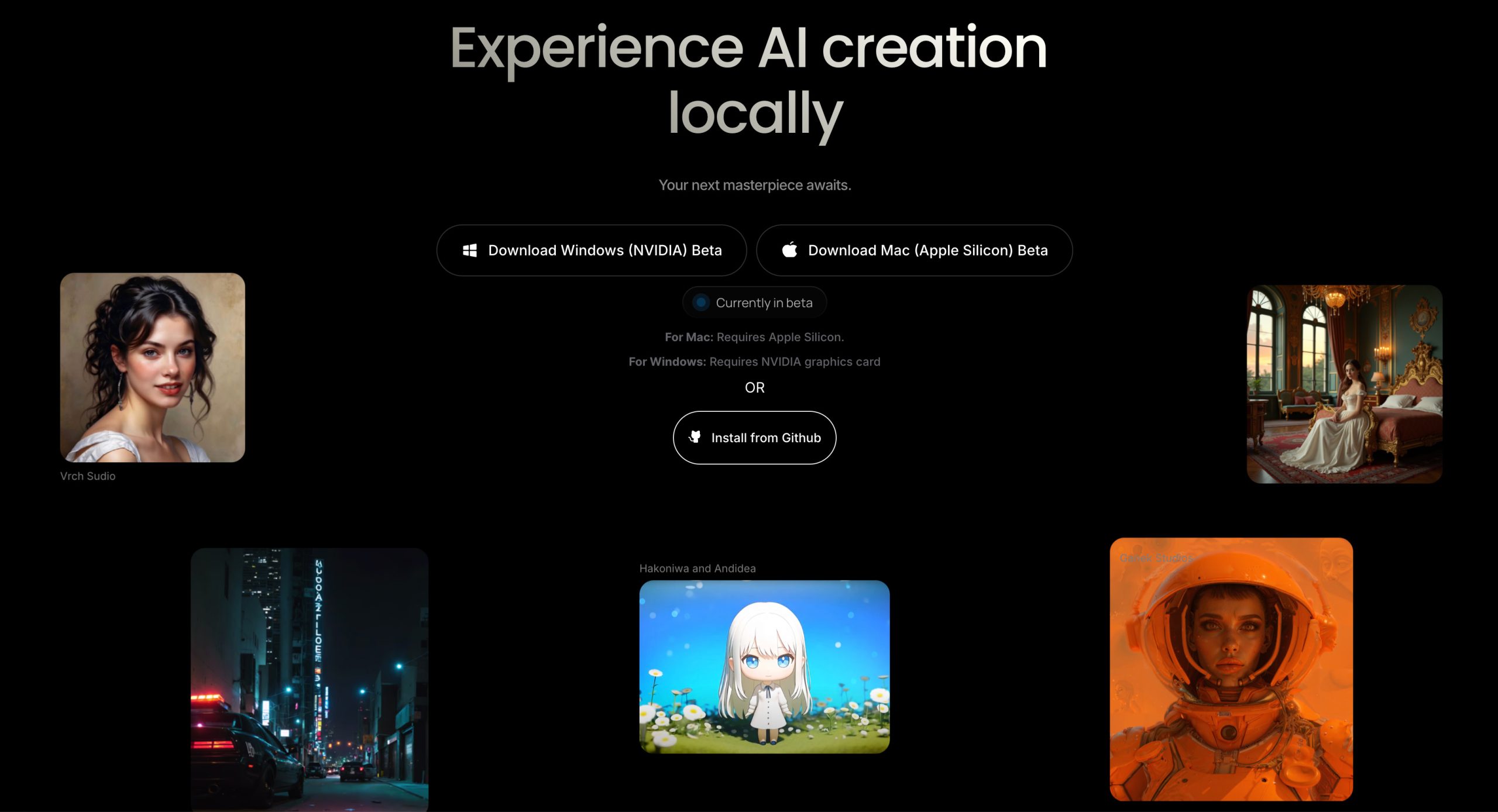Enable the beta pill control
This screenshot has width=1498, height=812.
pos(754,302)
